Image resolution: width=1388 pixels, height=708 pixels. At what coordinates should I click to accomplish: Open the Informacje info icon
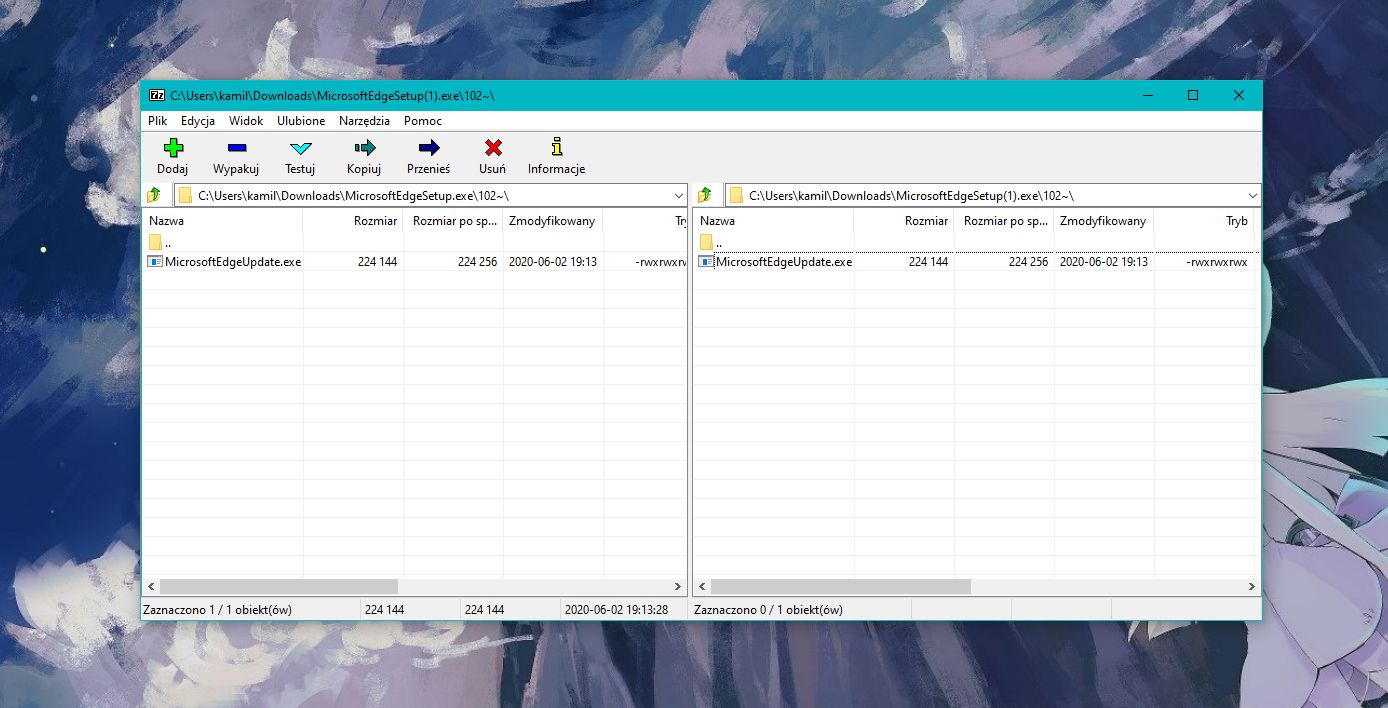click(556, 149)
